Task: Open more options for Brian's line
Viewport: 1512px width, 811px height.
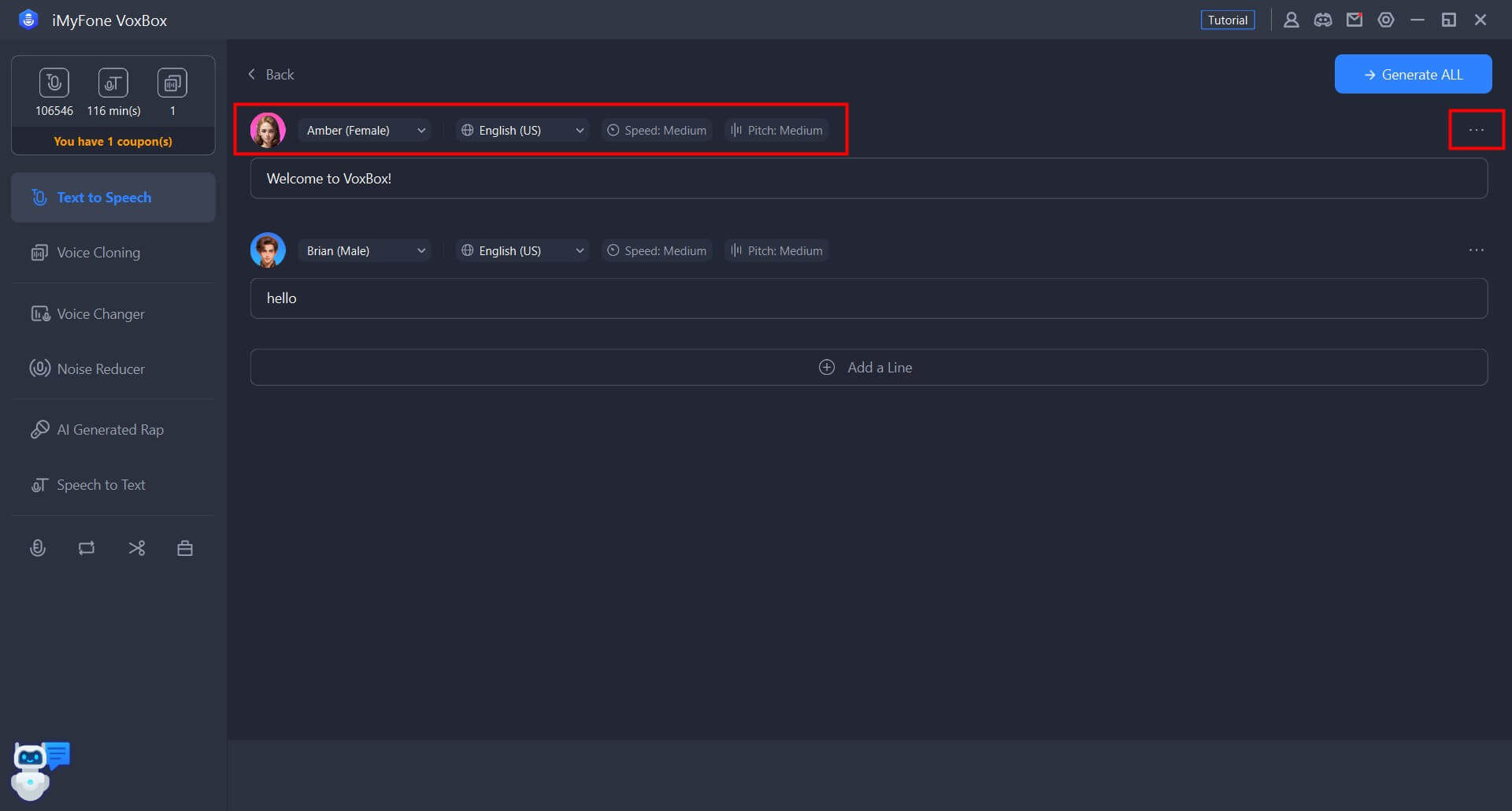Action: (x=1477, y=250)
